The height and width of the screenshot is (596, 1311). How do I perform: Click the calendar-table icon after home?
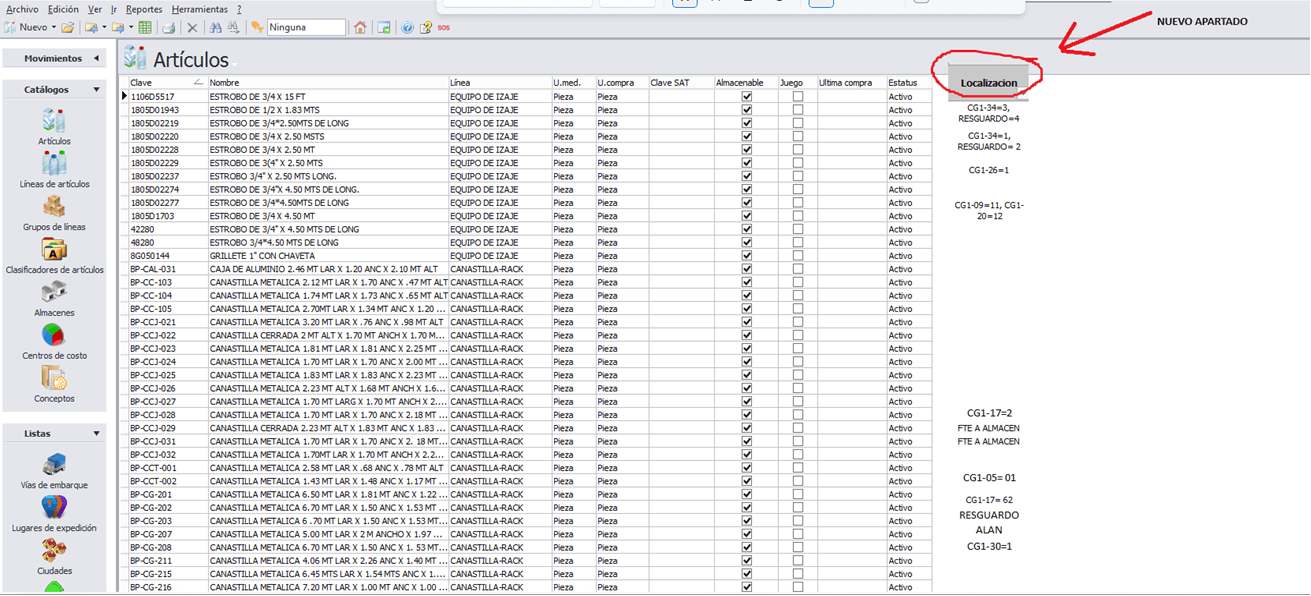384,27
